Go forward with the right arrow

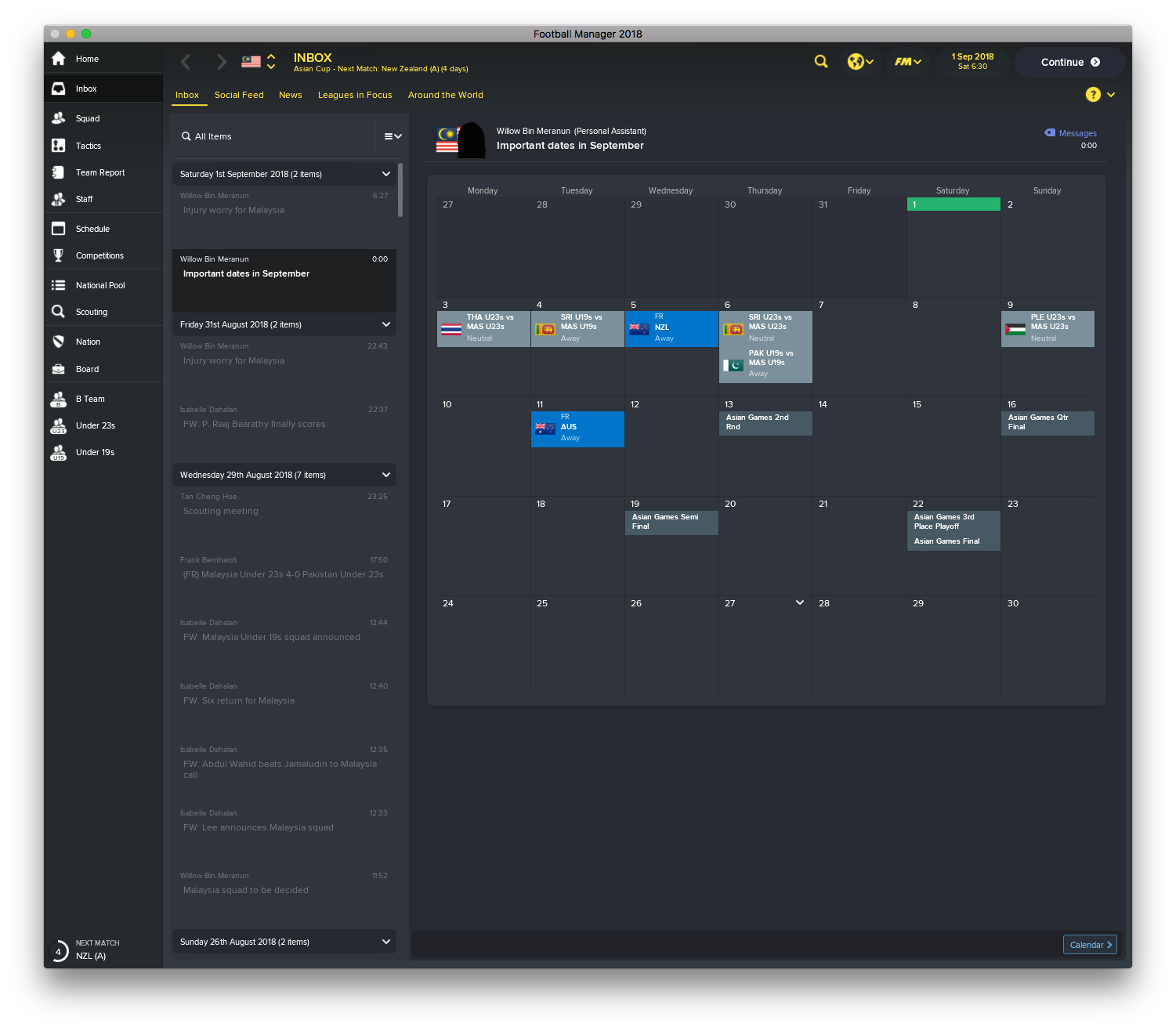[222, 62]
